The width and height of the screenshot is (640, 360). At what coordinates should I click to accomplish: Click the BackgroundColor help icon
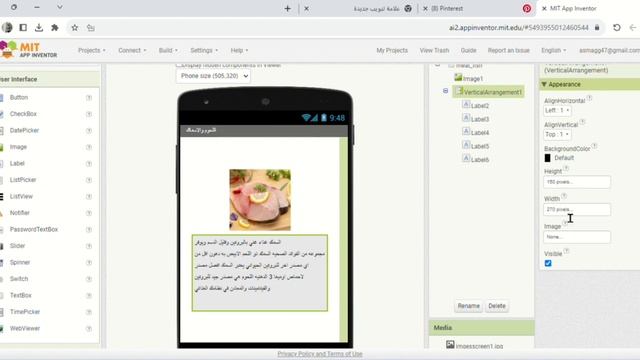point(594,146)
